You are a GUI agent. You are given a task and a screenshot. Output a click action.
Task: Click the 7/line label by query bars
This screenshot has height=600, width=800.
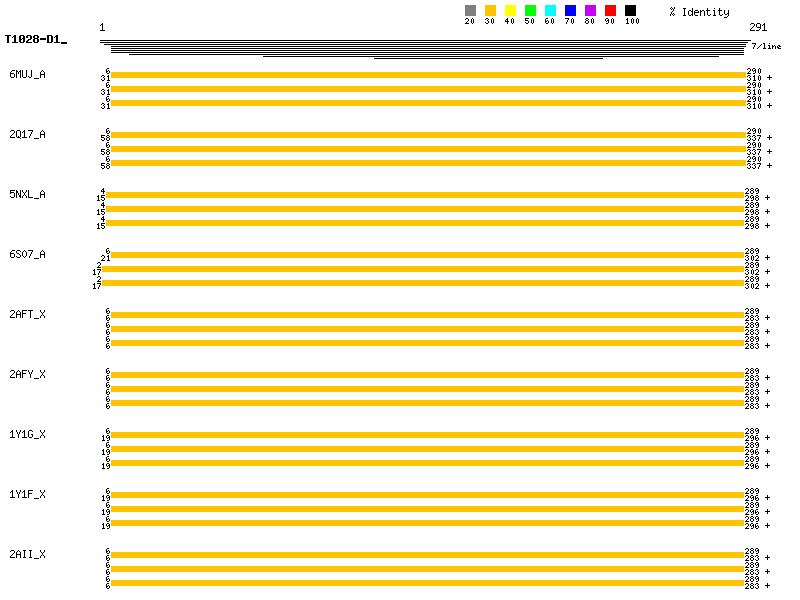click(766, 46)
